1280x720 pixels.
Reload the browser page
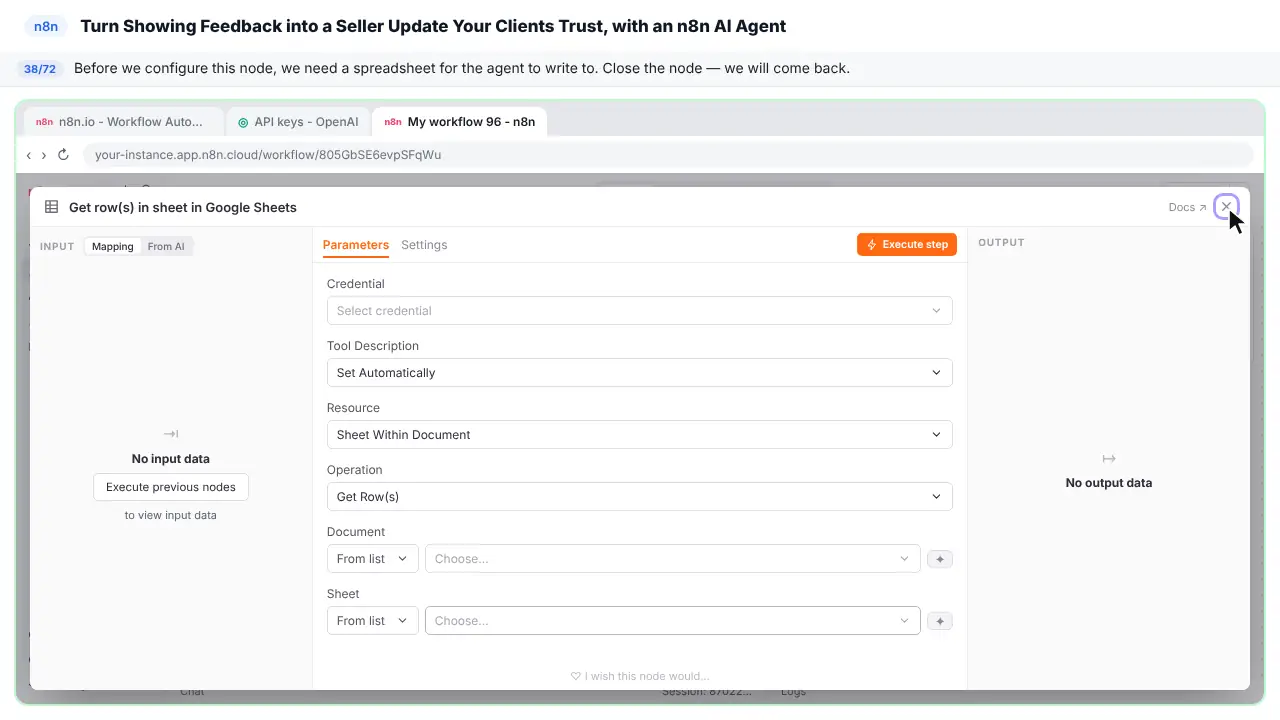tap(63, 155)
